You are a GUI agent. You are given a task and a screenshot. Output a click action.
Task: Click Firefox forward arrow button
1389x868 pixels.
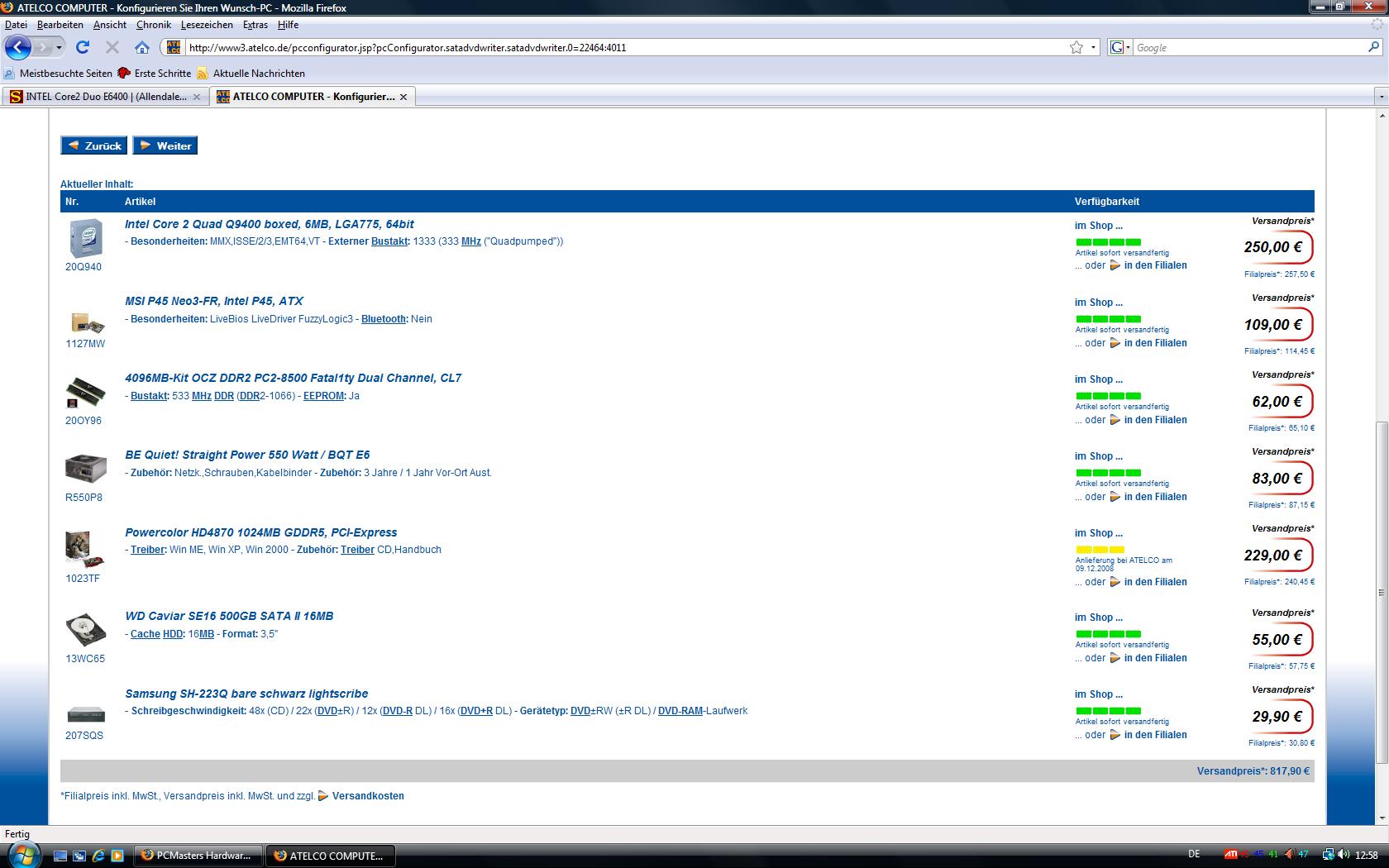pos(42,47)
